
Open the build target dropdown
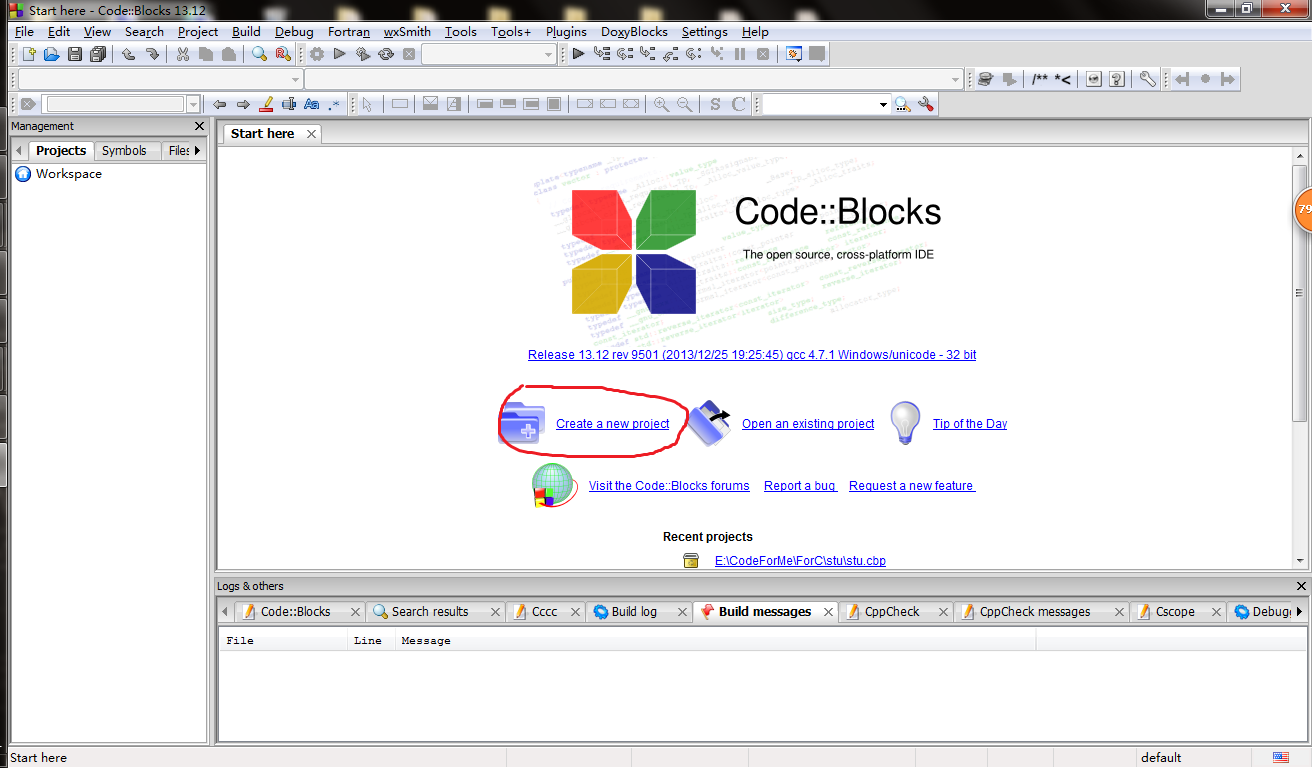tap(489, 54)
